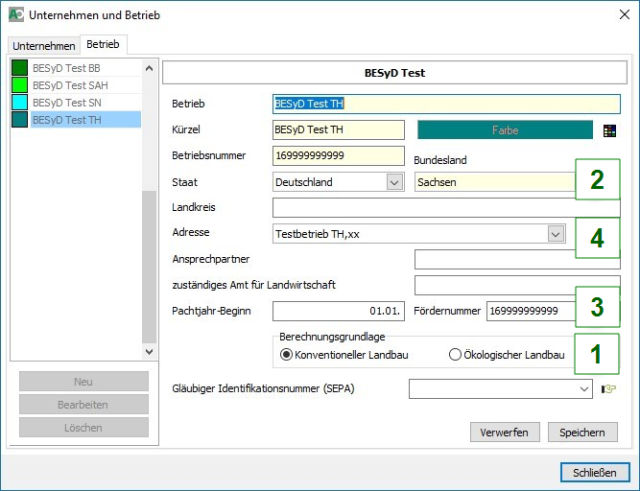Open Gläubiger Identifikationsnummer SEPA dropdown
The width and height of the screenshot is (640, 491).
tap(584, 388)
